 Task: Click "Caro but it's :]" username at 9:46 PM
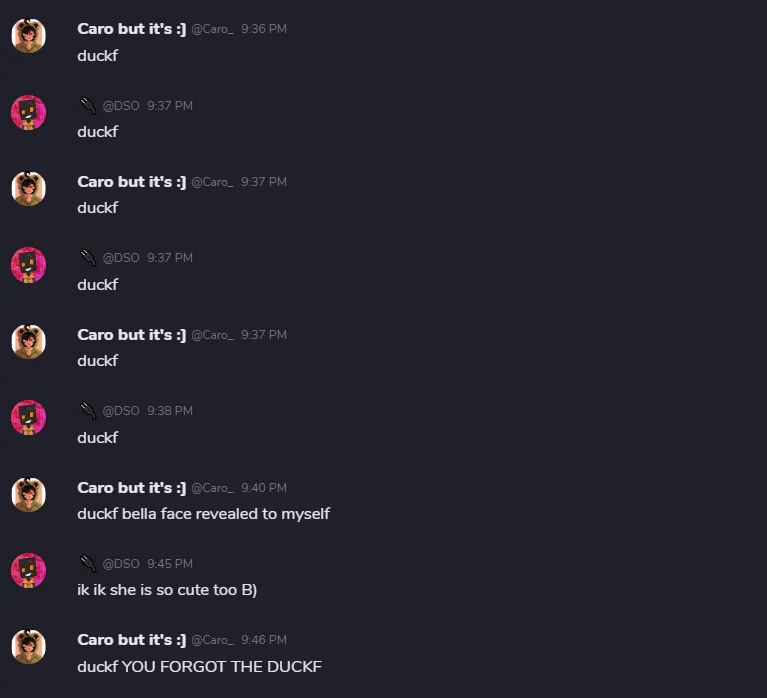[x=131, y=639]
